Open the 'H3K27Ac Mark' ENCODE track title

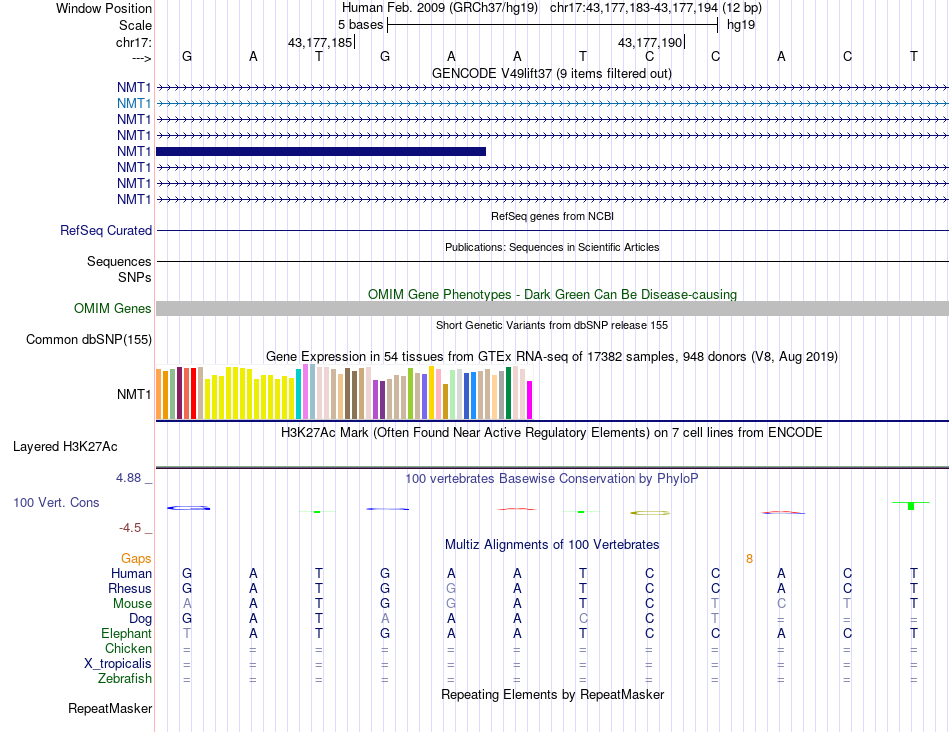pos(552,433)
